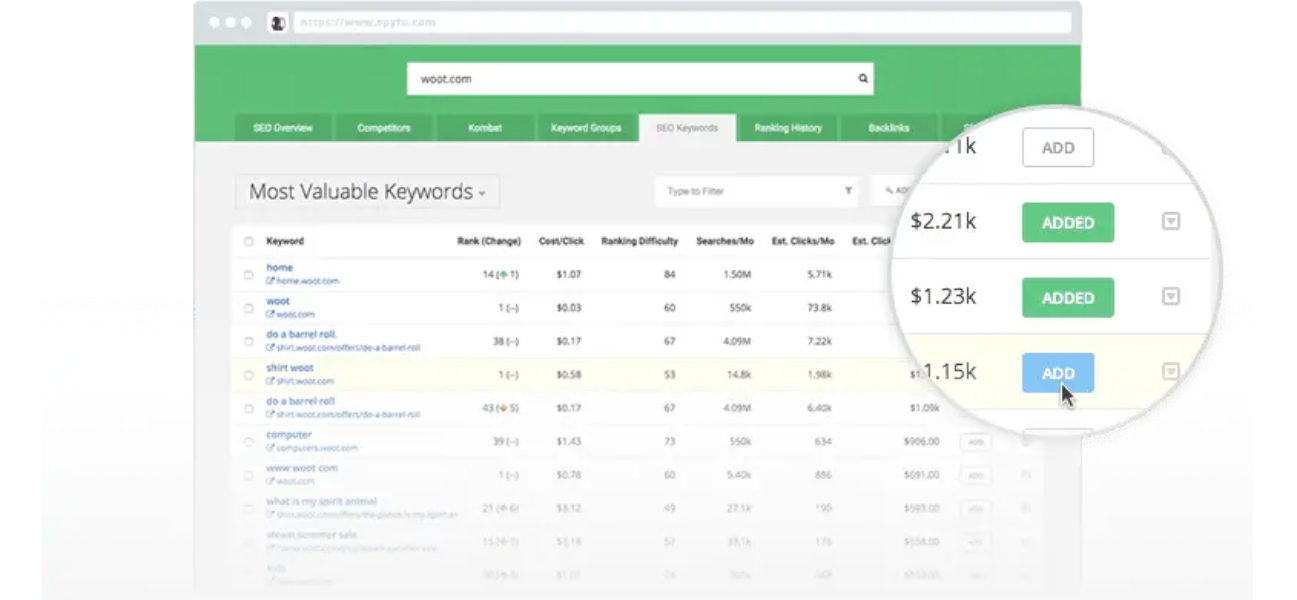
Task: Click the blue ADD button in the $1.15k row
Action: [1058, 372]
